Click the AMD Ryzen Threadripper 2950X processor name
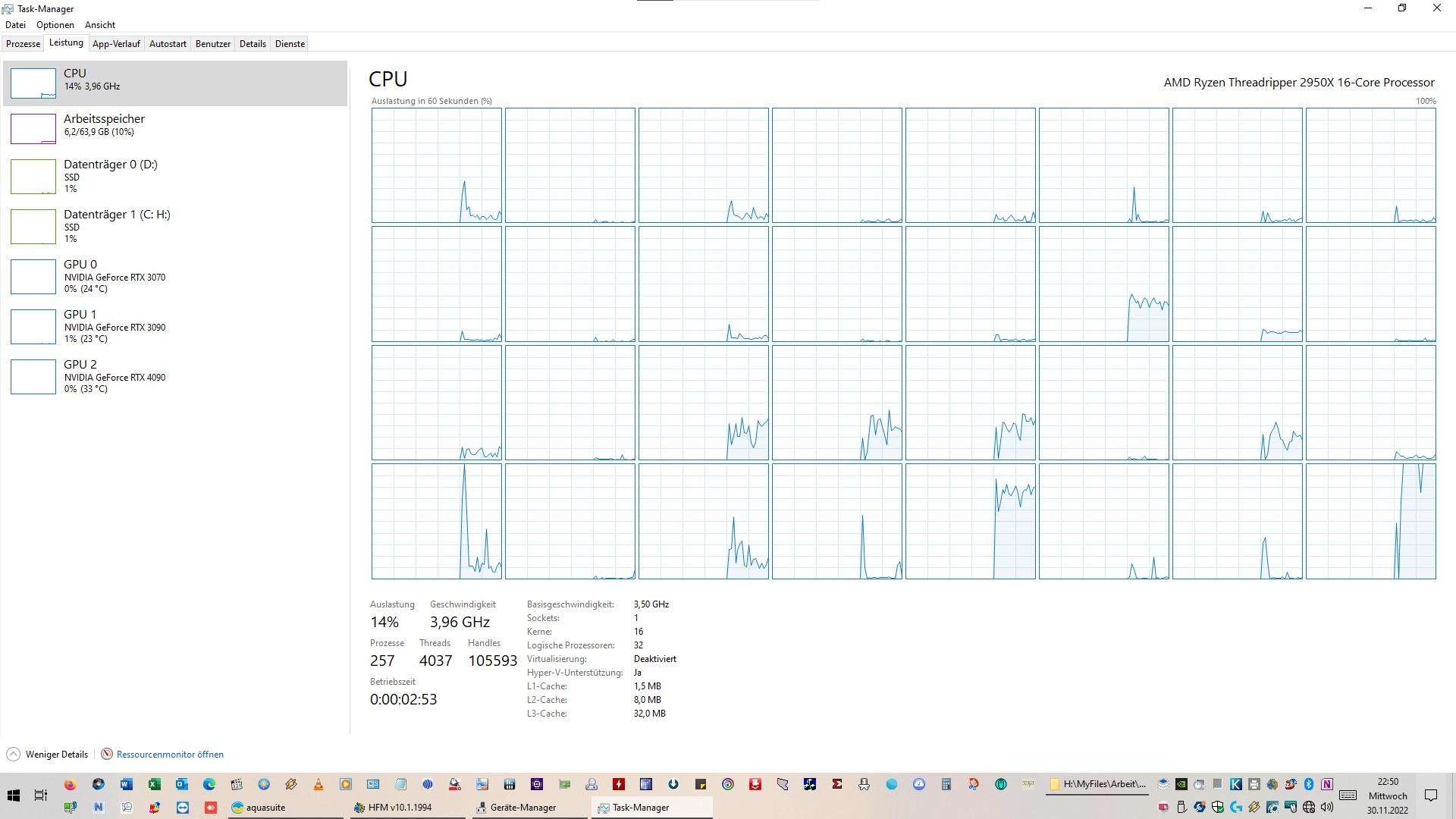The image size is (1456, 819). (1299, 82)
